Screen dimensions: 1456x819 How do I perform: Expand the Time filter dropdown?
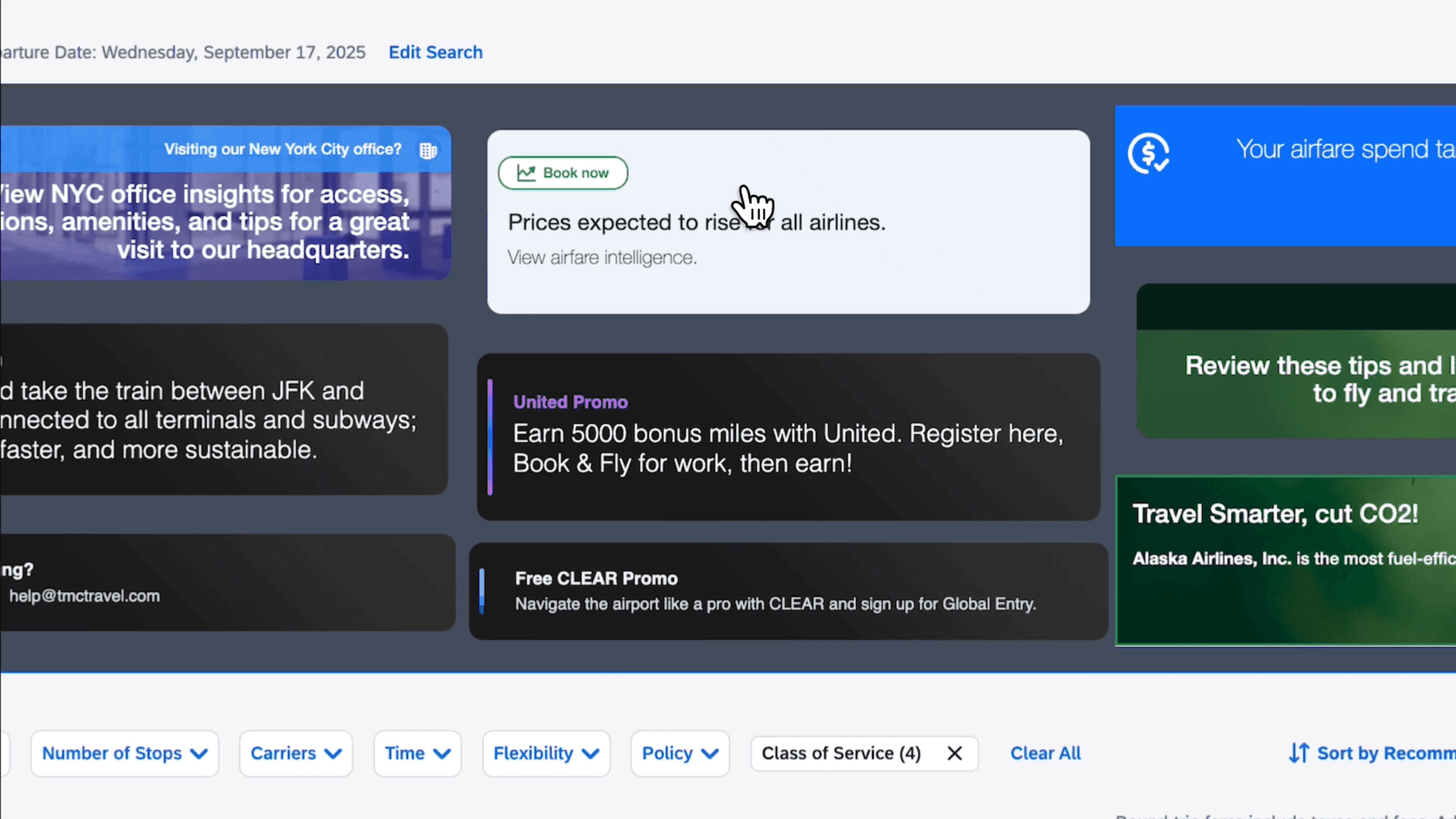(417, 753)
